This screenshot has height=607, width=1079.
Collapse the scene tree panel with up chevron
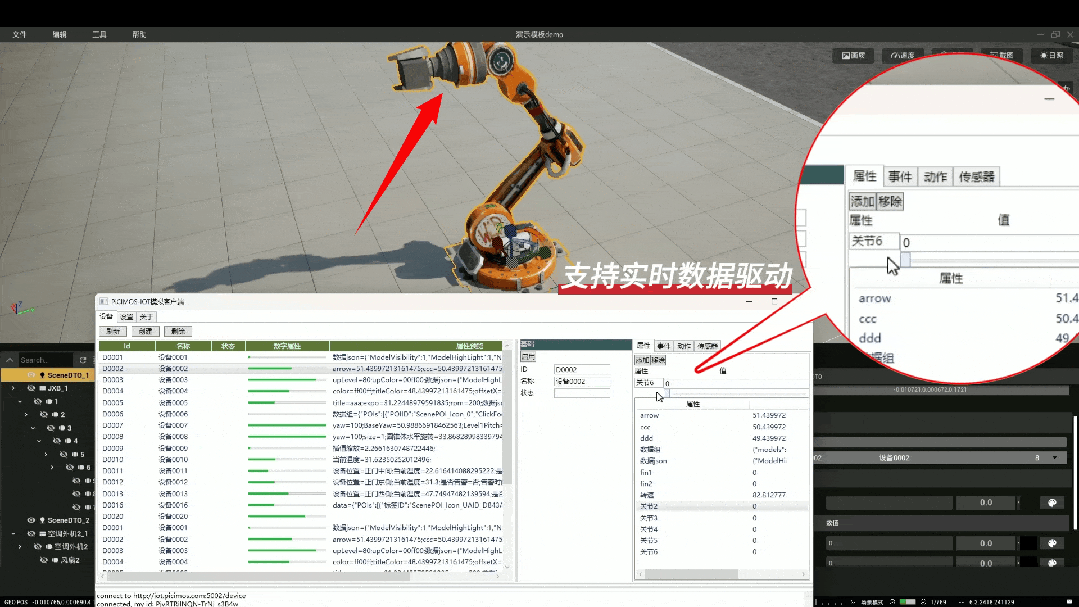pos(10,360)
